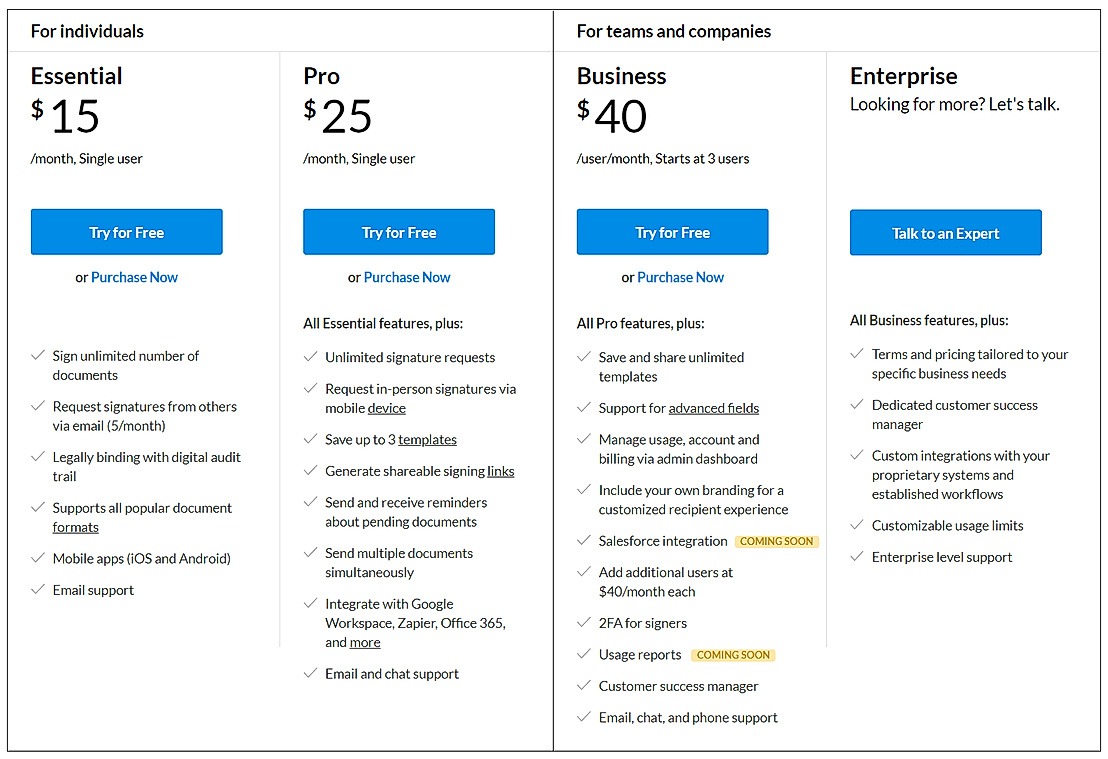Click checkmark beside Email support in Essential
The height and width of the screenshot is (759, 1108).
37,590
